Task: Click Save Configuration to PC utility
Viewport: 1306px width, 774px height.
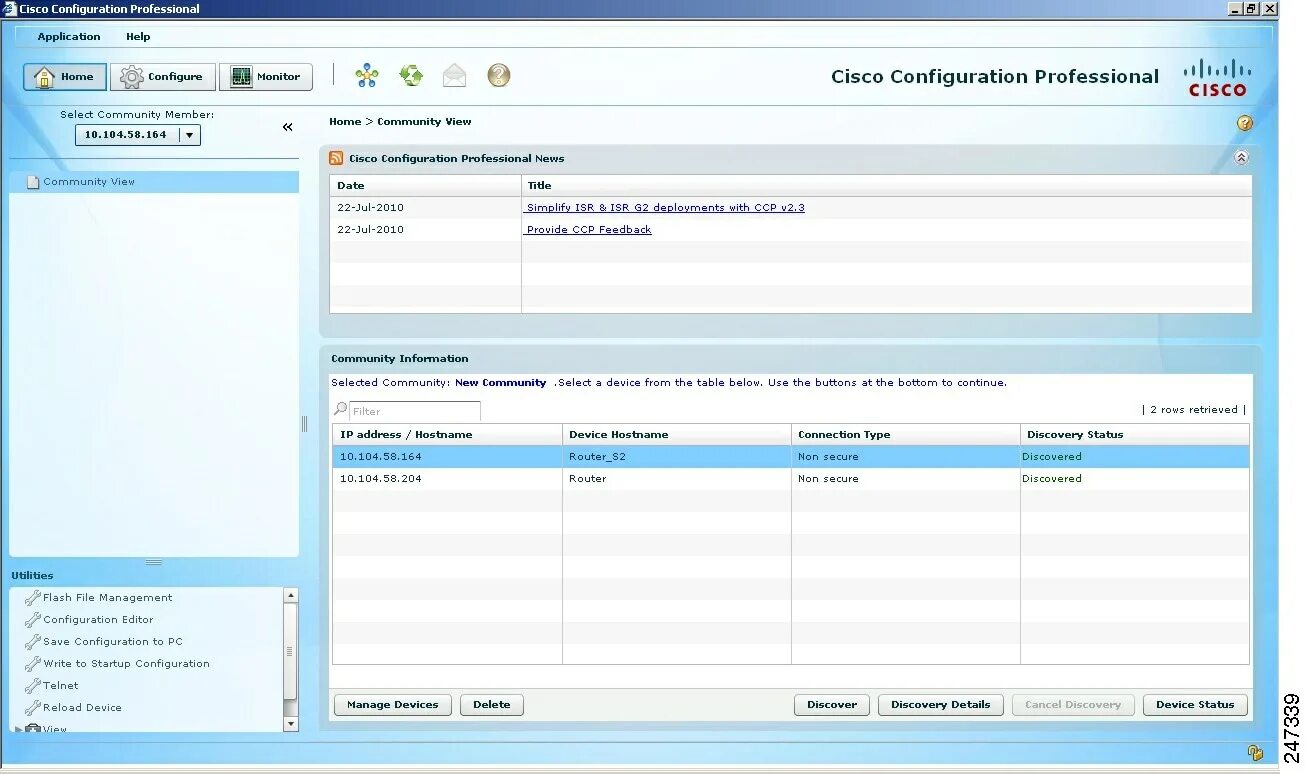Action: click(113, 642)
